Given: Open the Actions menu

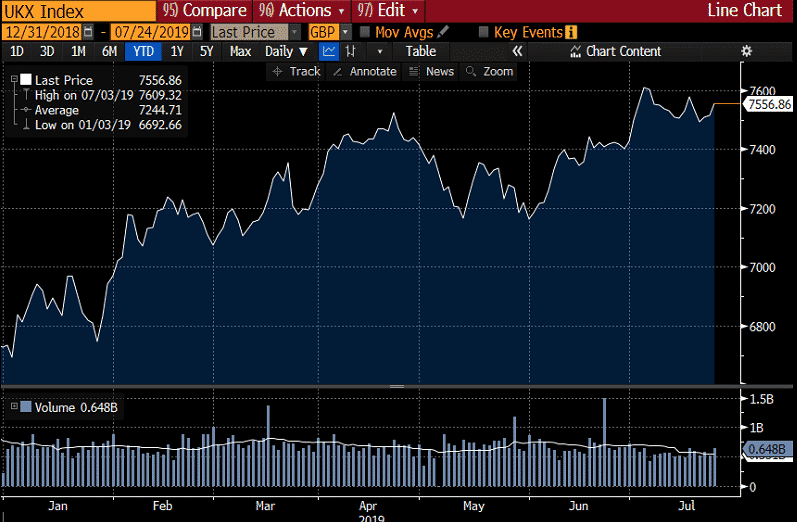Looking at the screenshot, I should 301,10.
